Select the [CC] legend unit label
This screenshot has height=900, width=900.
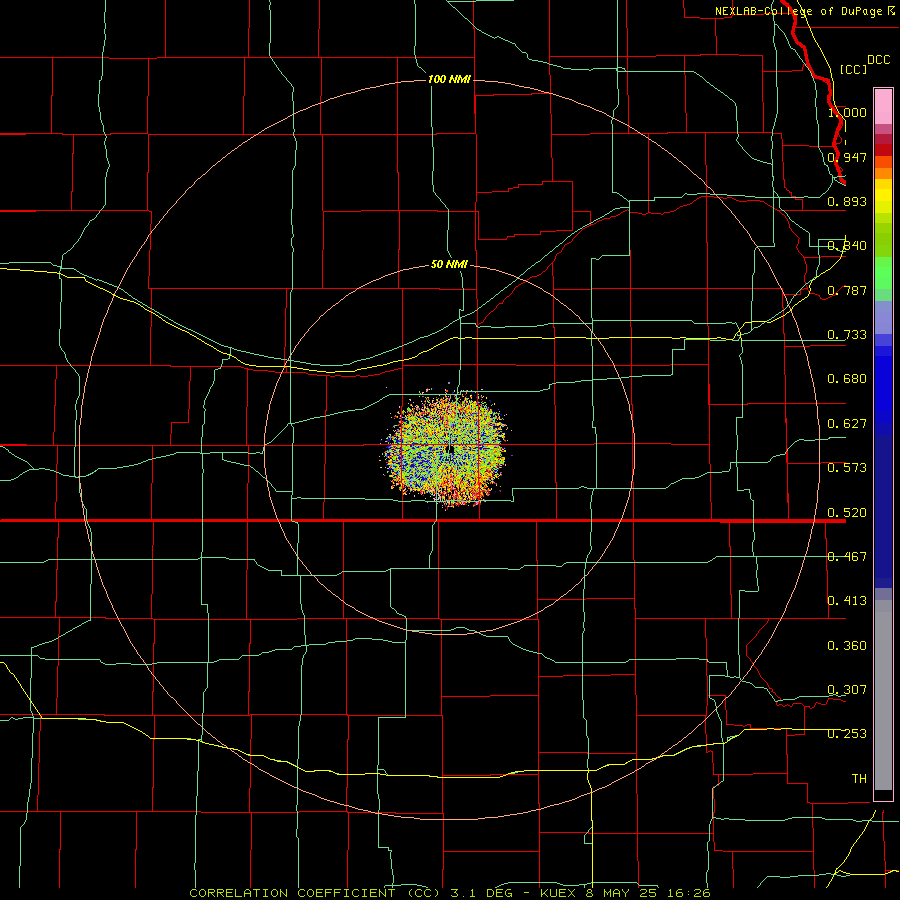(853, 69)
